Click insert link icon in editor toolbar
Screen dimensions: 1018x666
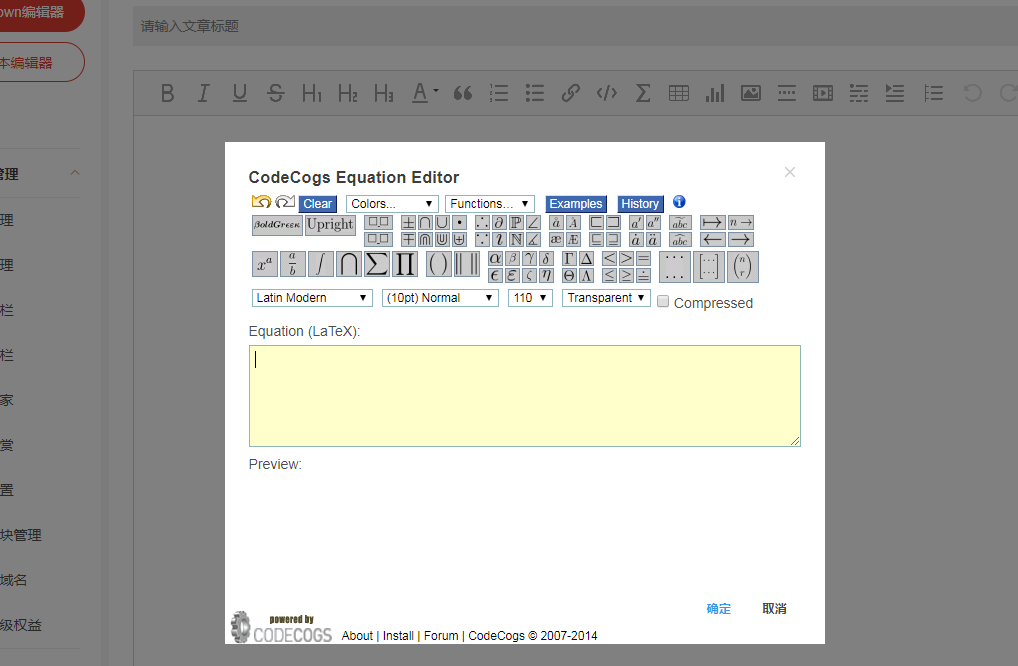coord(571,93)
